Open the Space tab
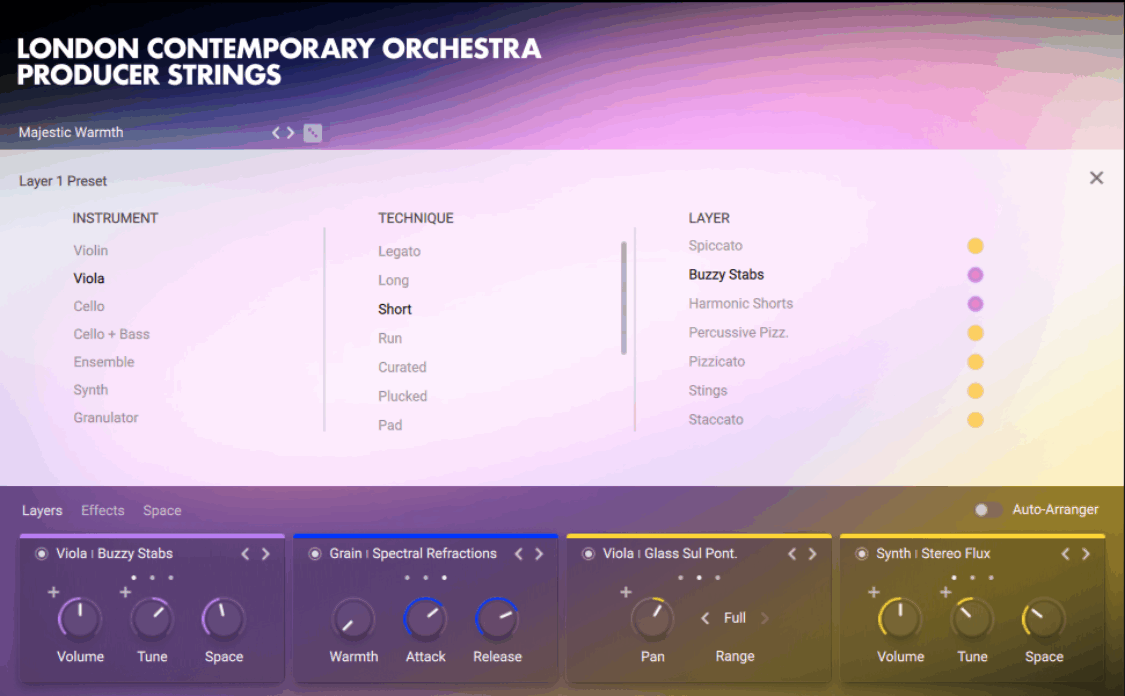Image resolution: width=1125 pixels, height=696 pixels. 162,511
